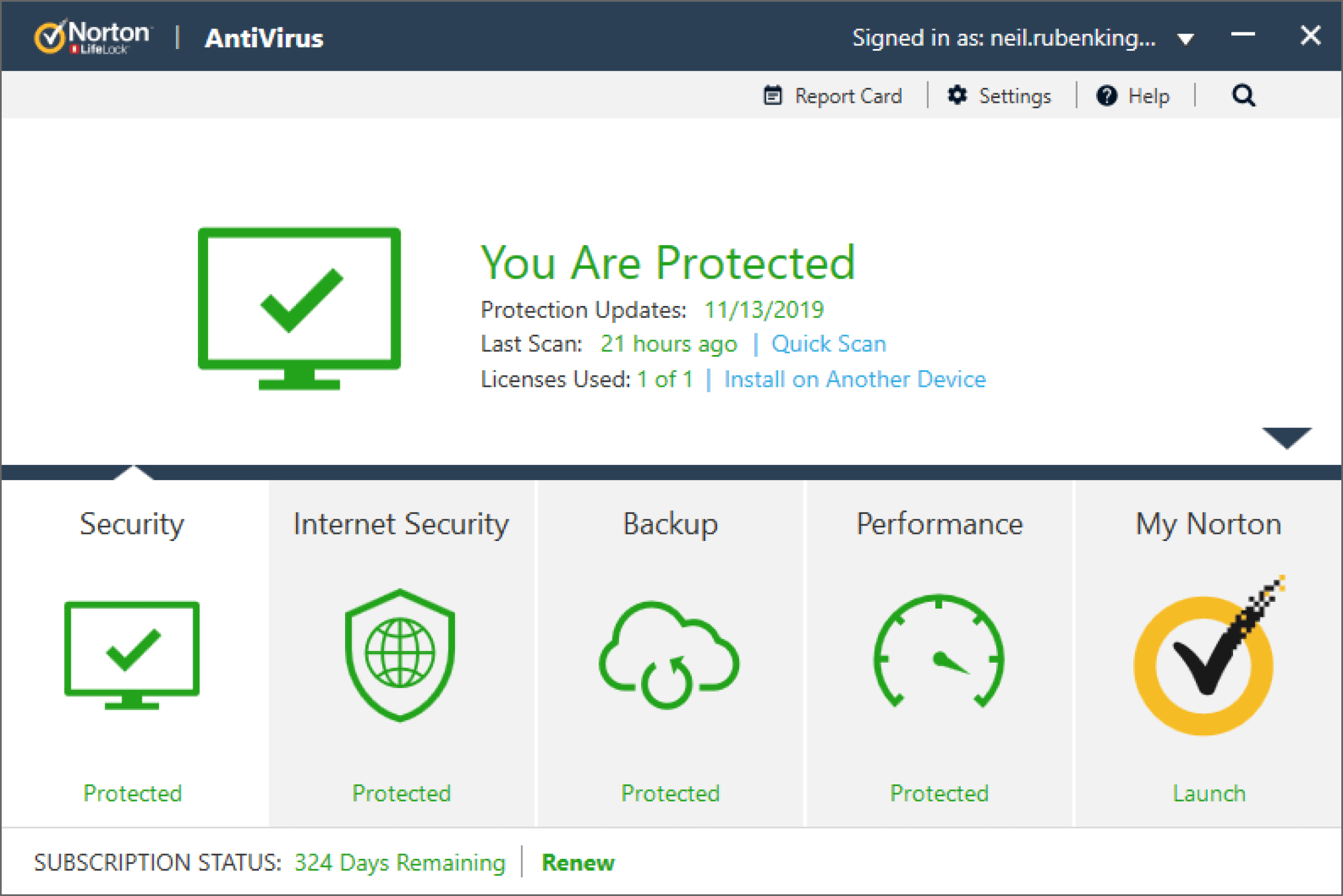The image size is (1343, 896).
Task: Click Protected status under Backup
Action: tap(670, 793)
